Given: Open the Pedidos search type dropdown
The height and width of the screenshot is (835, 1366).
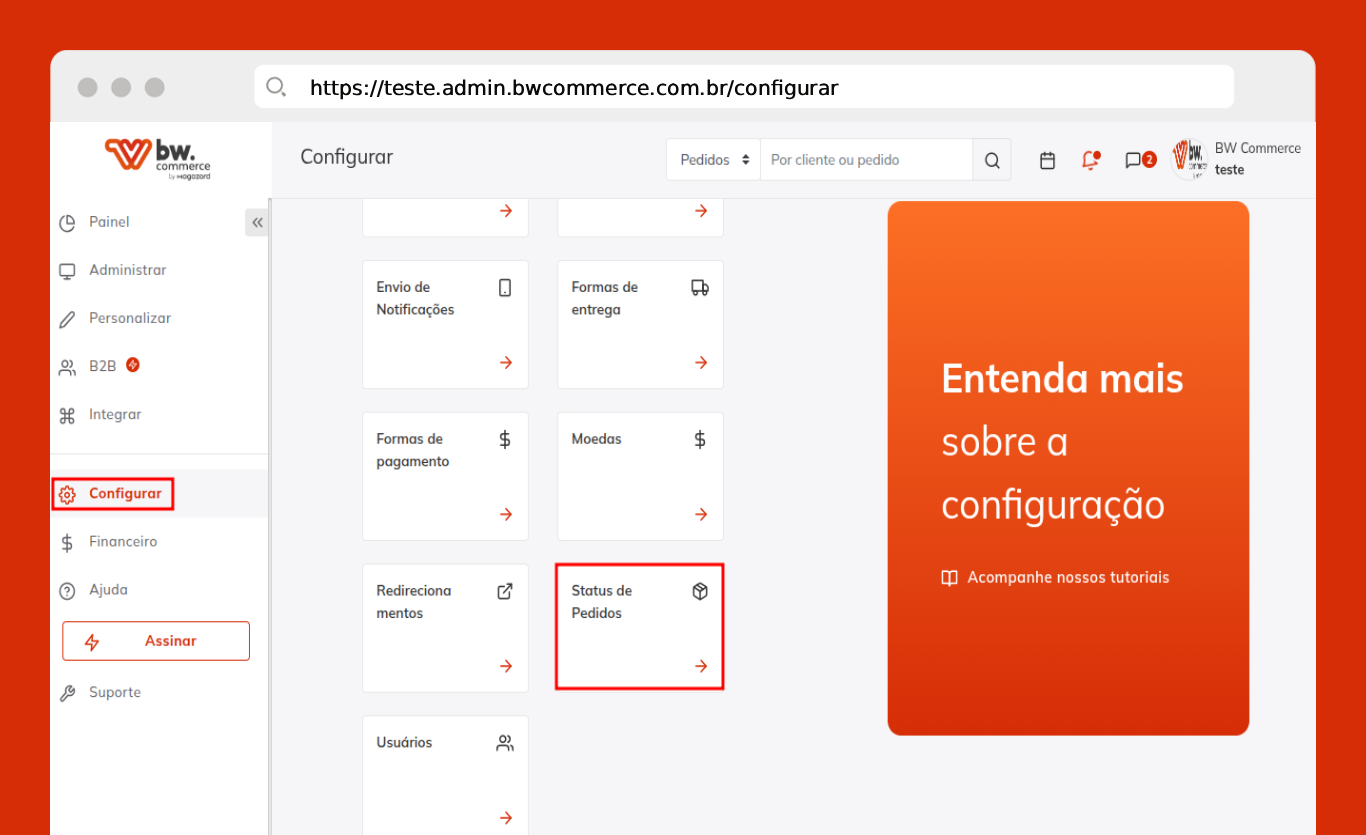Looking at the screenshot, I should pyautogui.click(x=713, y=160).
